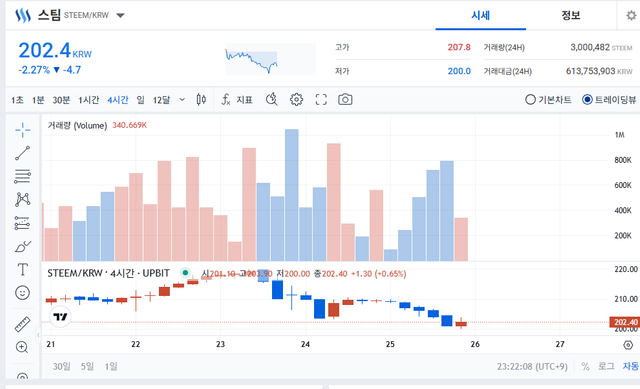Open chart settings gear in toolbar
Viewport: 640px width, 389px height.
point(296,100)
